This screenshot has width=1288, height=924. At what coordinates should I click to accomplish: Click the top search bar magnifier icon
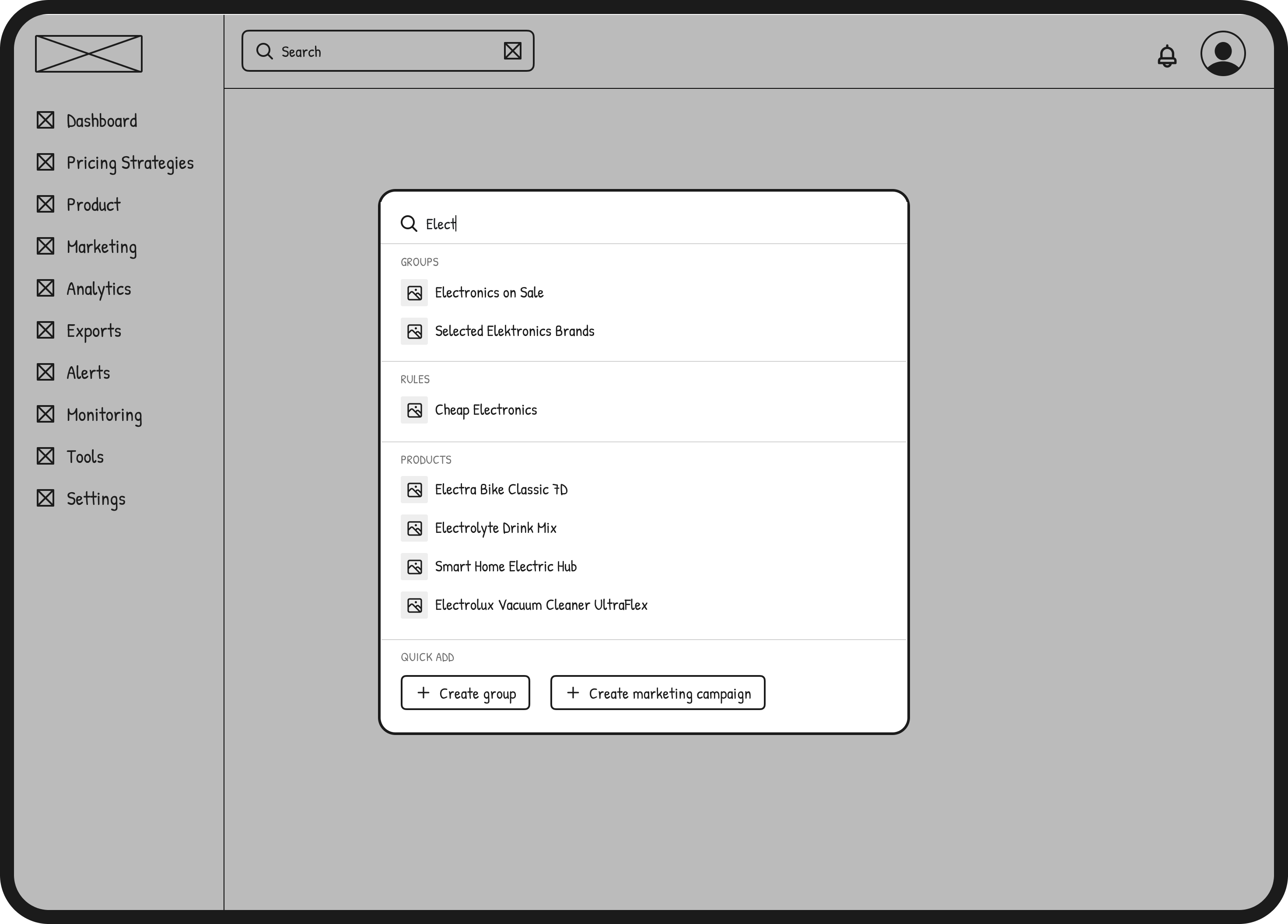(x=264, y=51)
